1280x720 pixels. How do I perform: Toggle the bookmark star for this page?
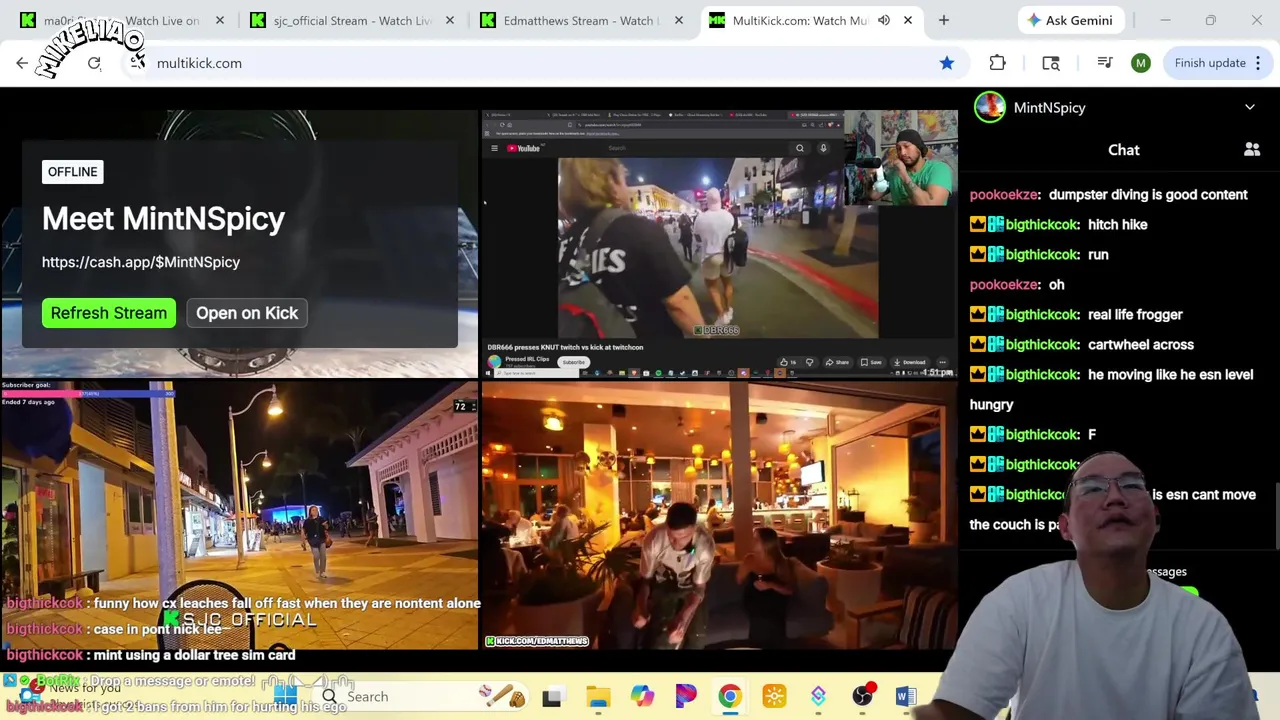pyautogui.click(x=947, y=63)
